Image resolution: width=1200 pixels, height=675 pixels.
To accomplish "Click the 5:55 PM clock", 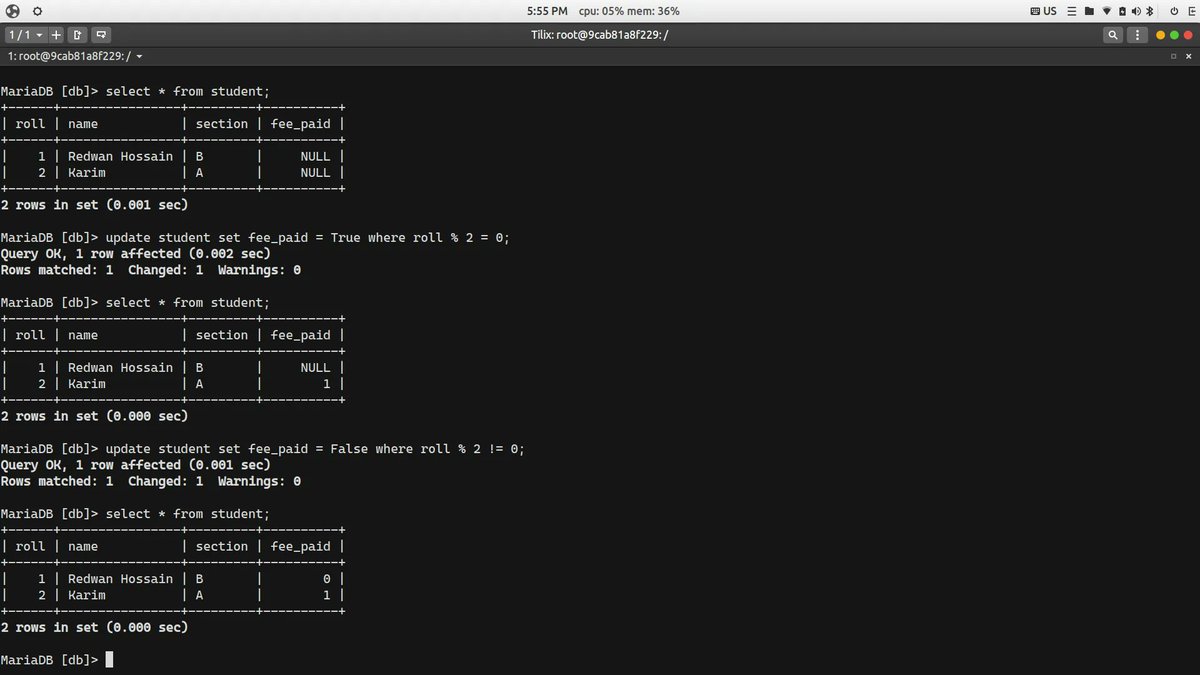I will coord(546,11).
